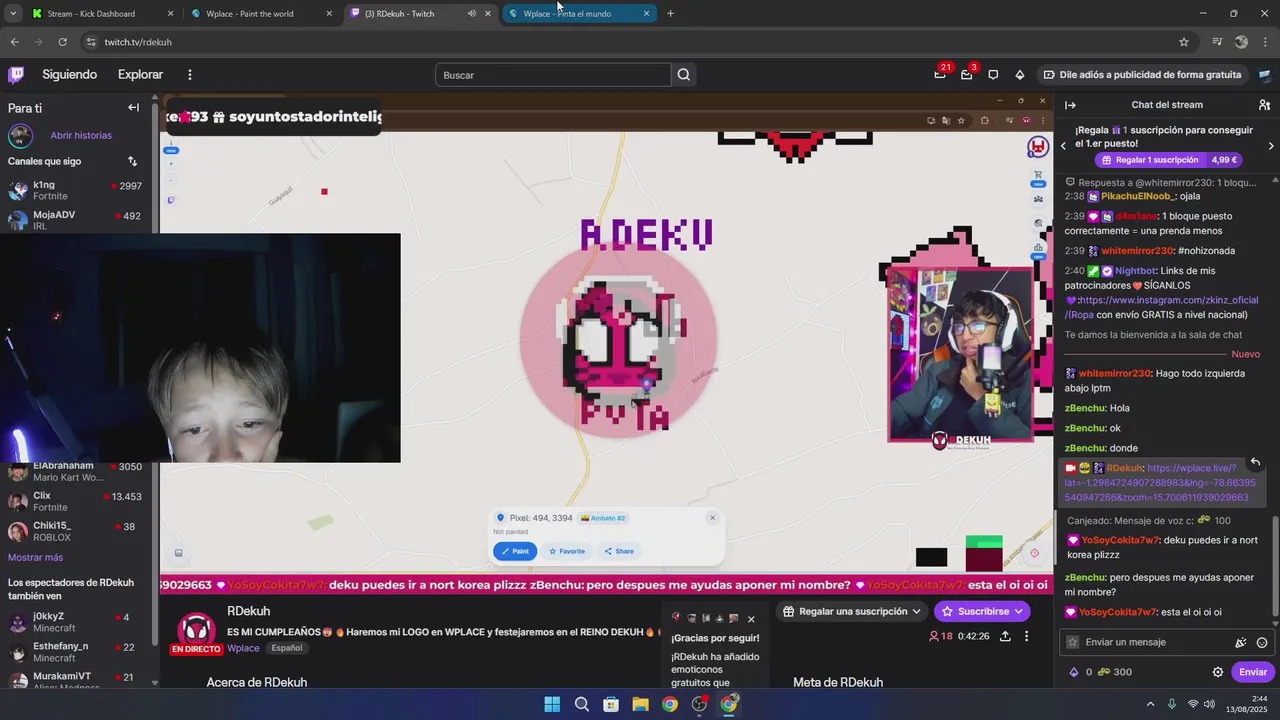This screenshot has width=1280, height=720.
Task: Close the Gracias por seguir popup
Action: click(x=751, y=619)
